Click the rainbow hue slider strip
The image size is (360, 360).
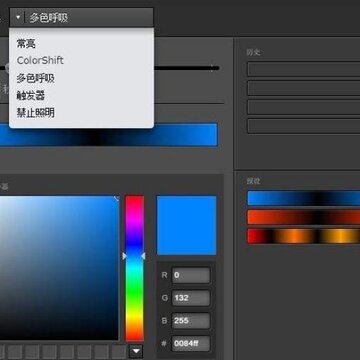[x=134, y=268]
